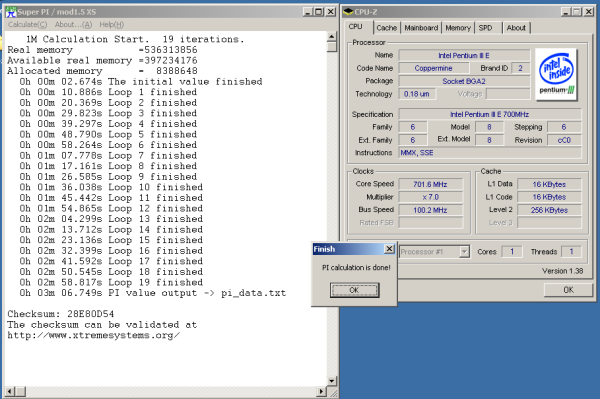The height and width of the screenshot is (399, 600).
Task: Click the Threads value field
Action: tap(571, 252)
